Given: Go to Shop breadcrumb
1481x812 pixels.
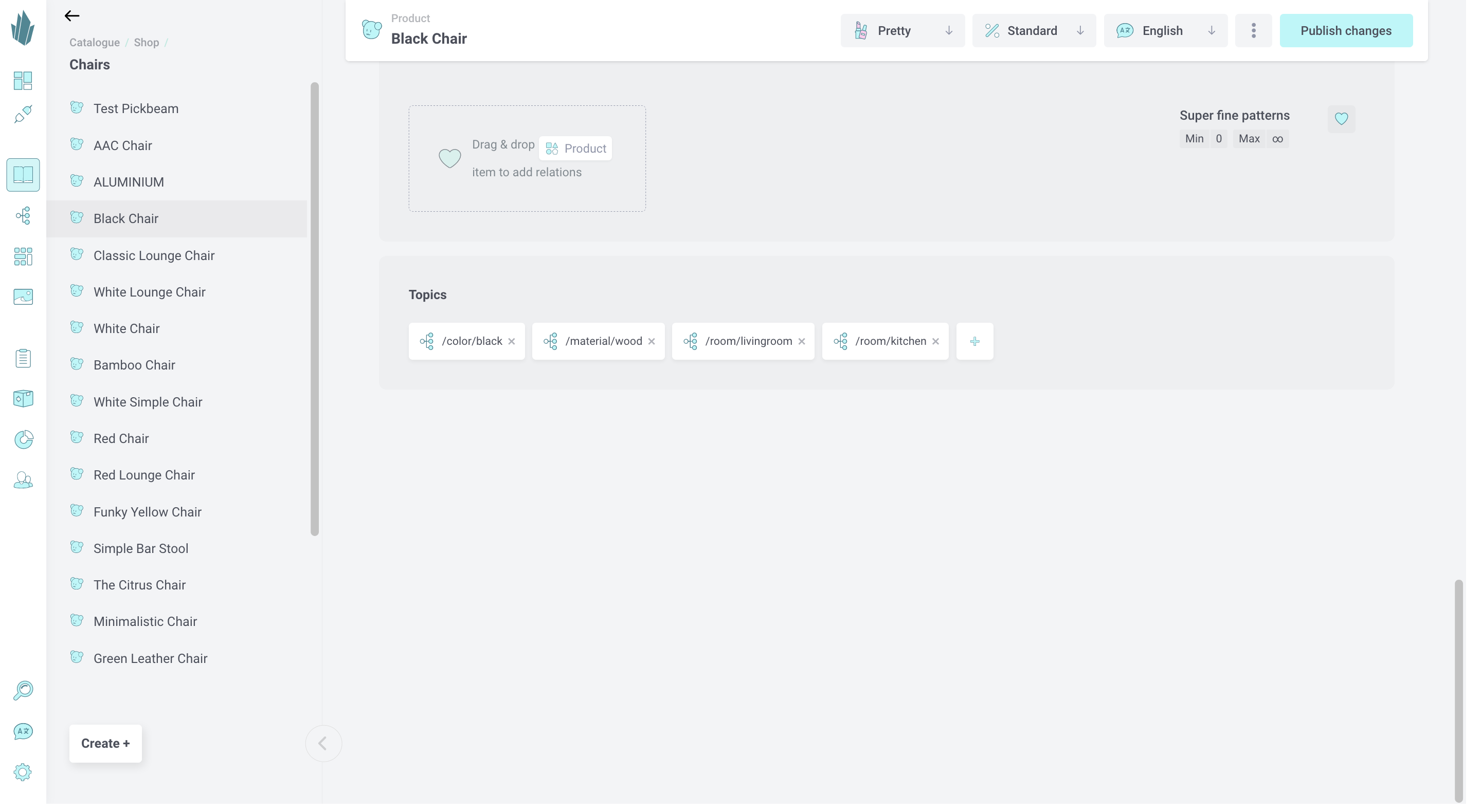Looking at the screenshot, I should coord(147,43).
